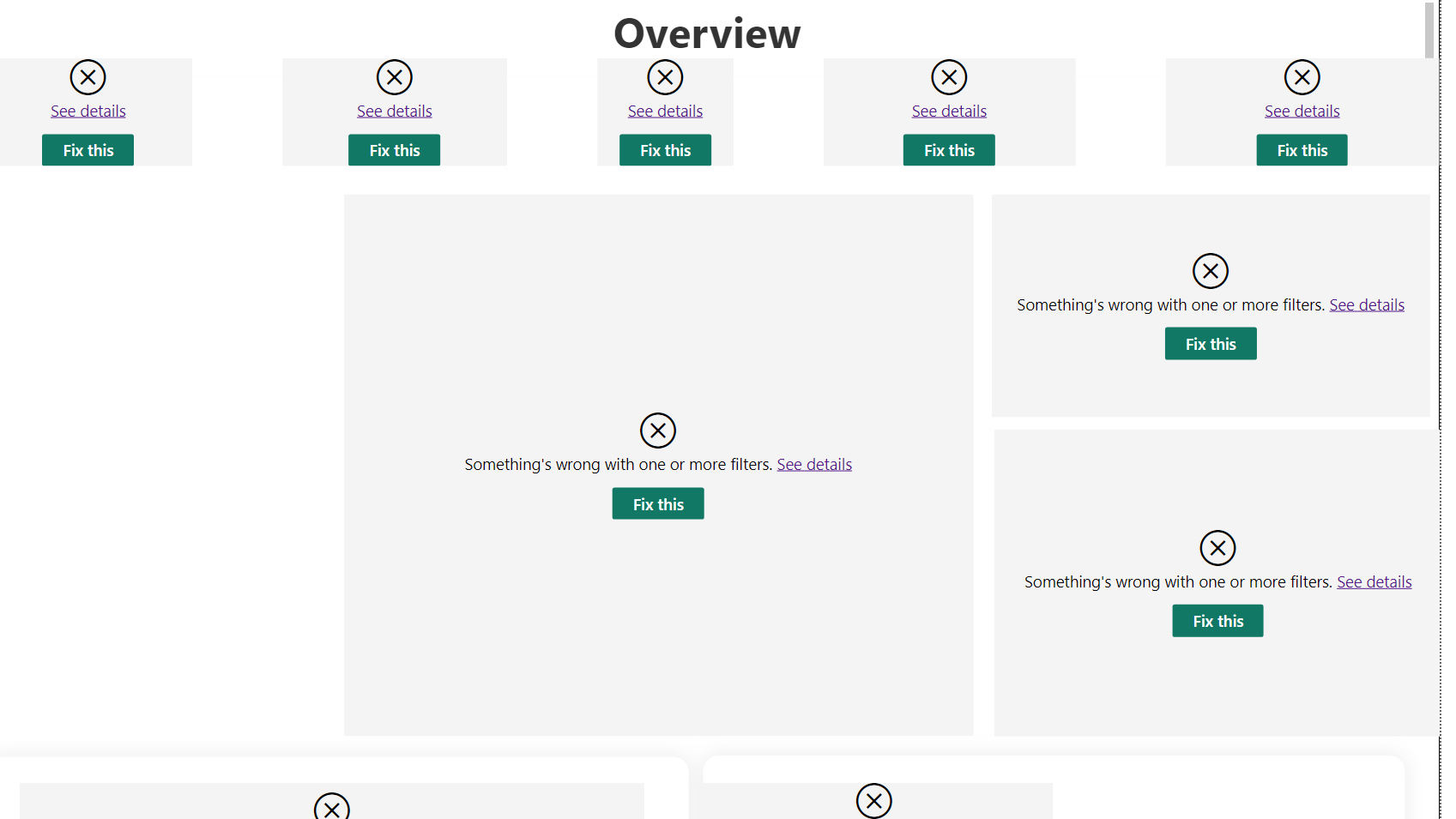1456x819 pixels.
Task: Open See details link in the lower-right visual
Action: [1374, 581]
